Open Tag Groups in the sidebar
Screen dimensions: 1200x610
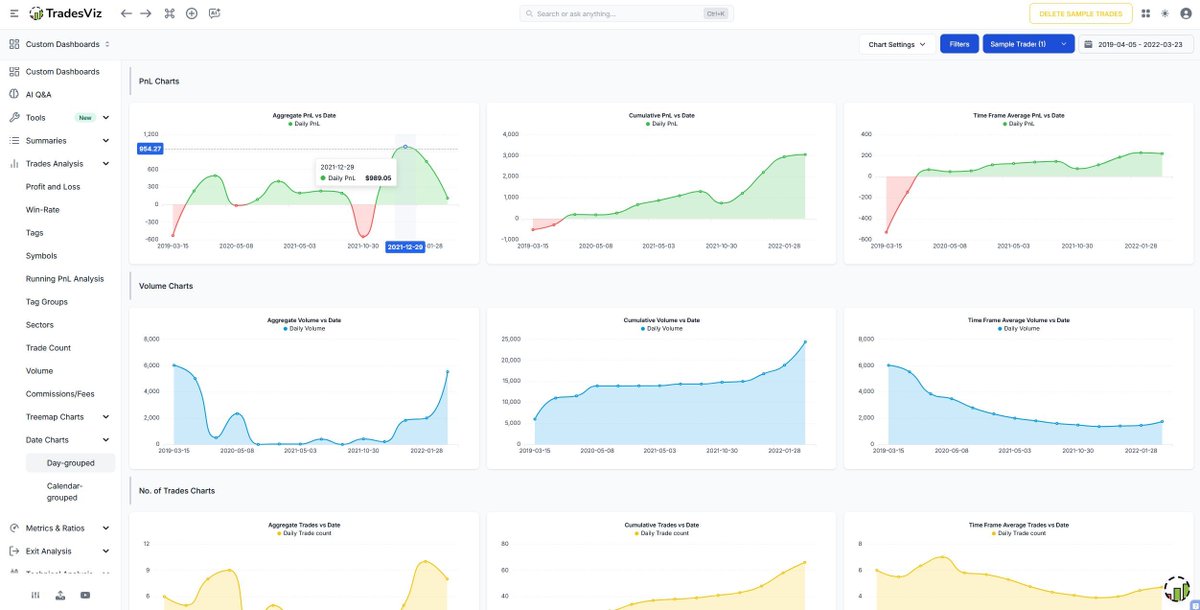pos(47,302)
